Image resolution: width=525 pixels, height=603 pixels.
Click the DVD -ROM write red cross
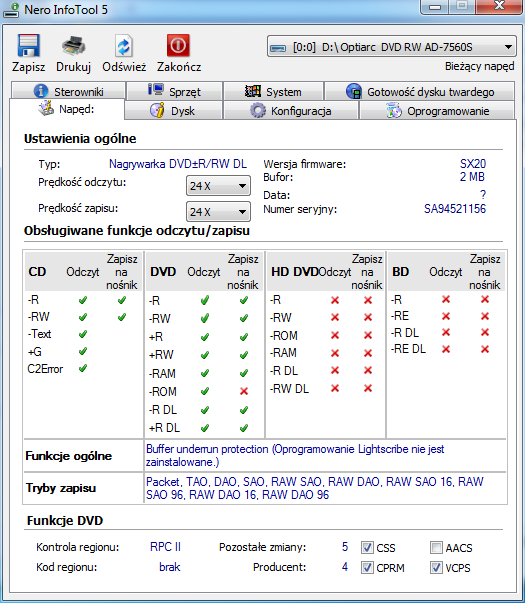click(244, 391)
